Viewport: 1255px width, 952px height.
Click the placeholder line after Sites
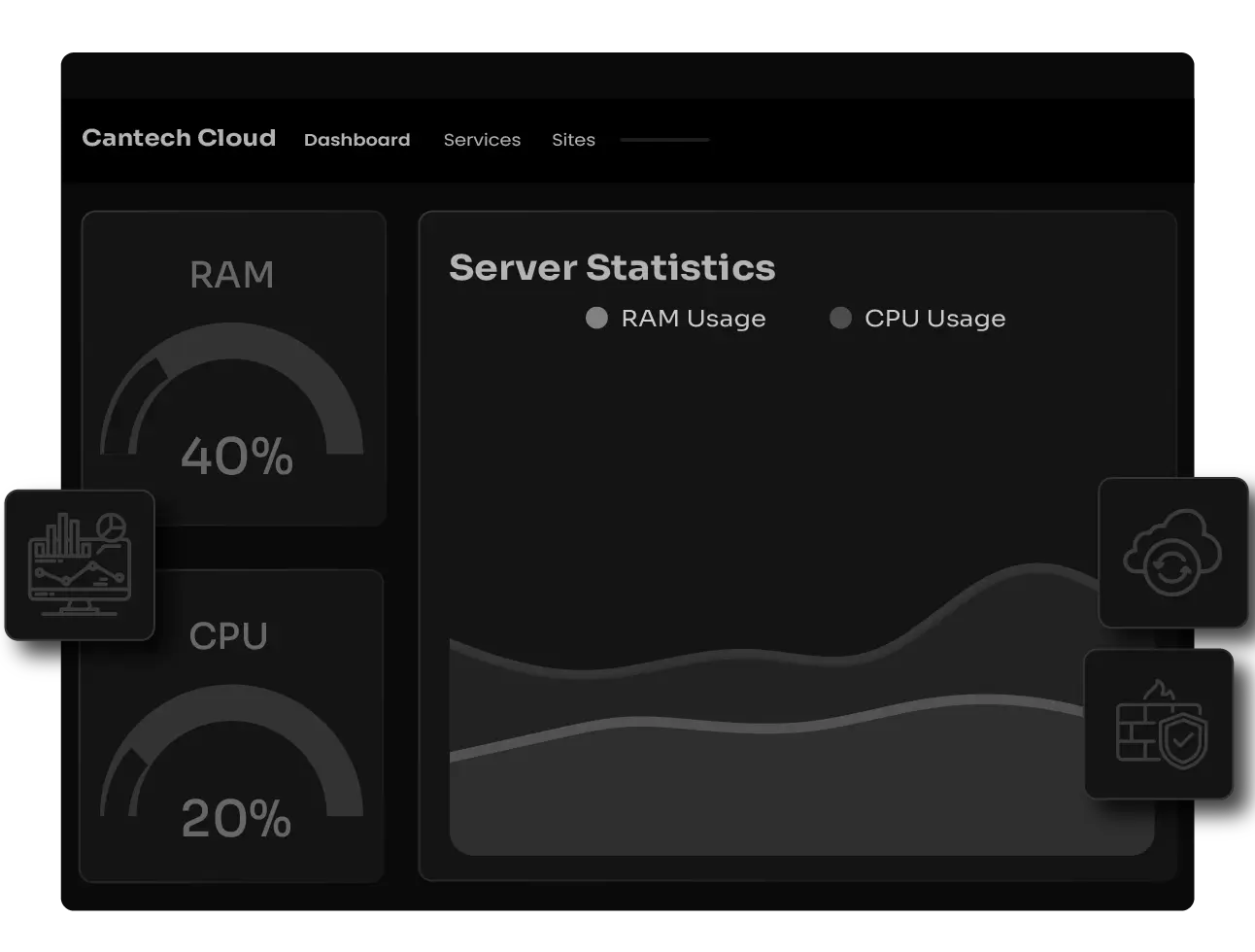tap(664, 140)
